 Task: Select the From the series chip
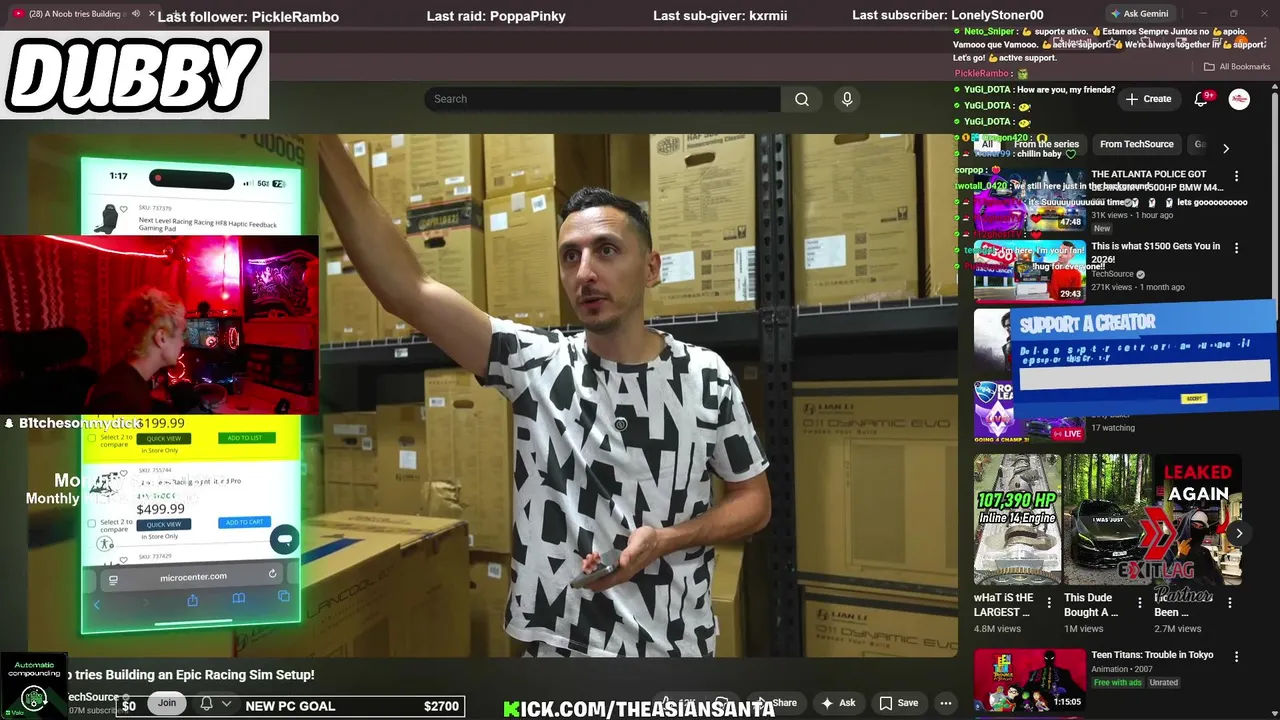[1046, 144]
